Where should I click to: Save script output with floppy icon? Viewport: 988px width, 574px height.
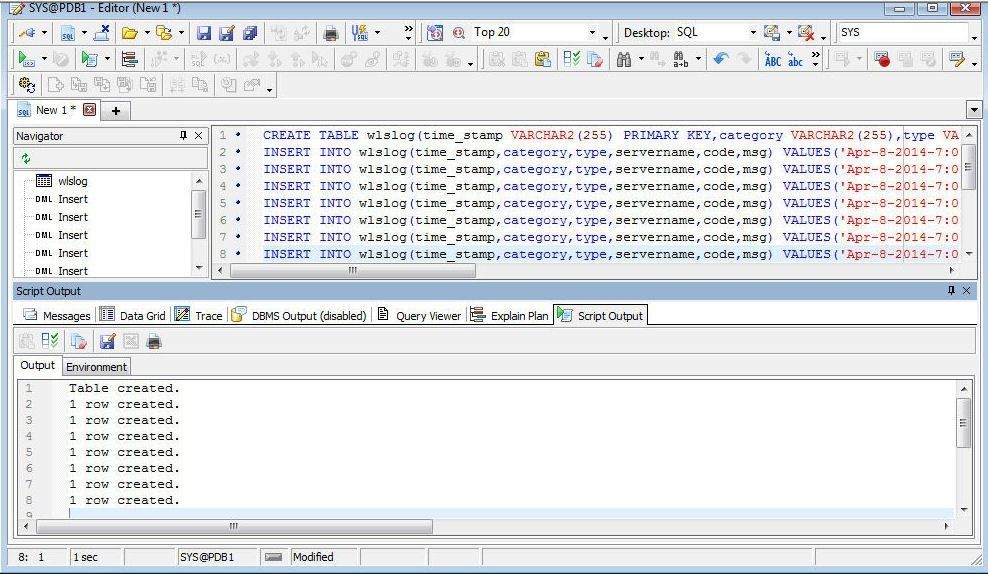point(107,342)
